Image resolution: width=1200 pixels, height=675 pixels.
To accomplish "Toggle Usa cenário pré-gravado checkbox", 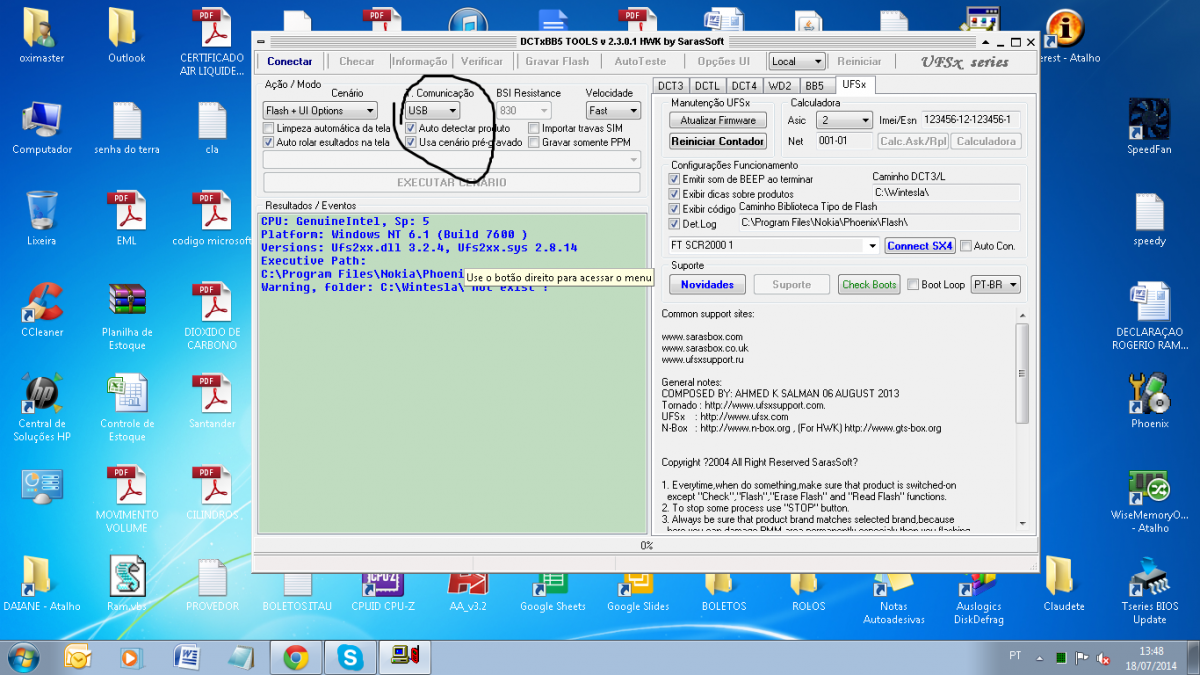I will click(x=411, y=142).
